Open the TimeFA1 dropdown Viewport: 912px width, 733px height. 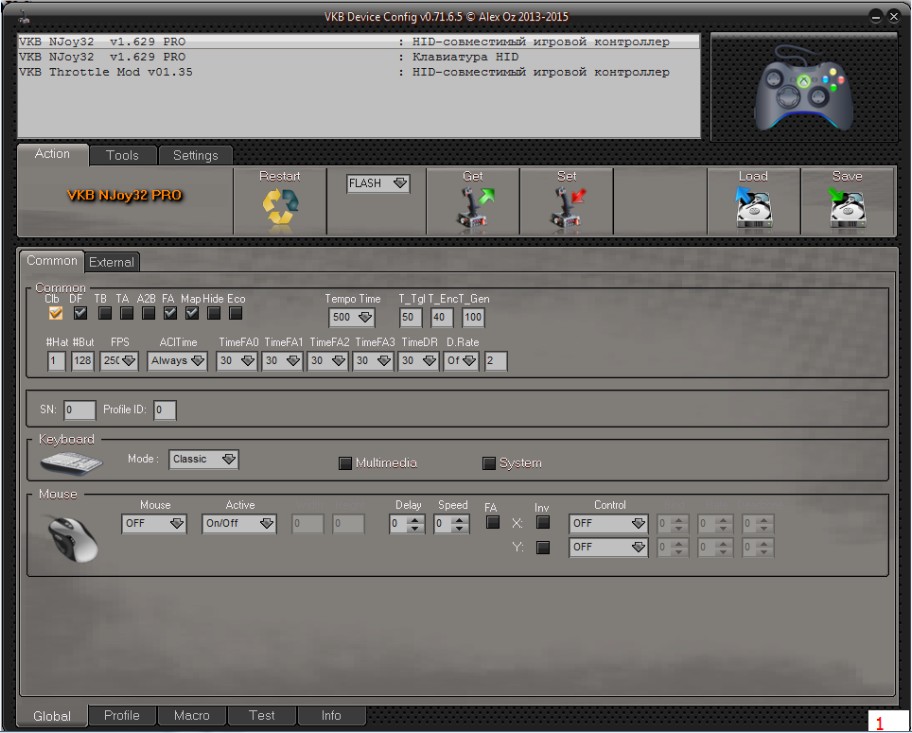click(282, 361)
